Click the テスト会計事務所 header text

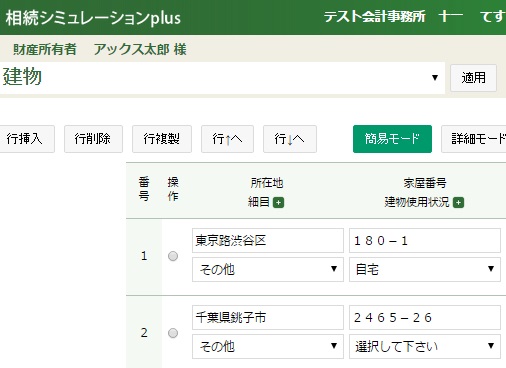[x=375, y=16]
